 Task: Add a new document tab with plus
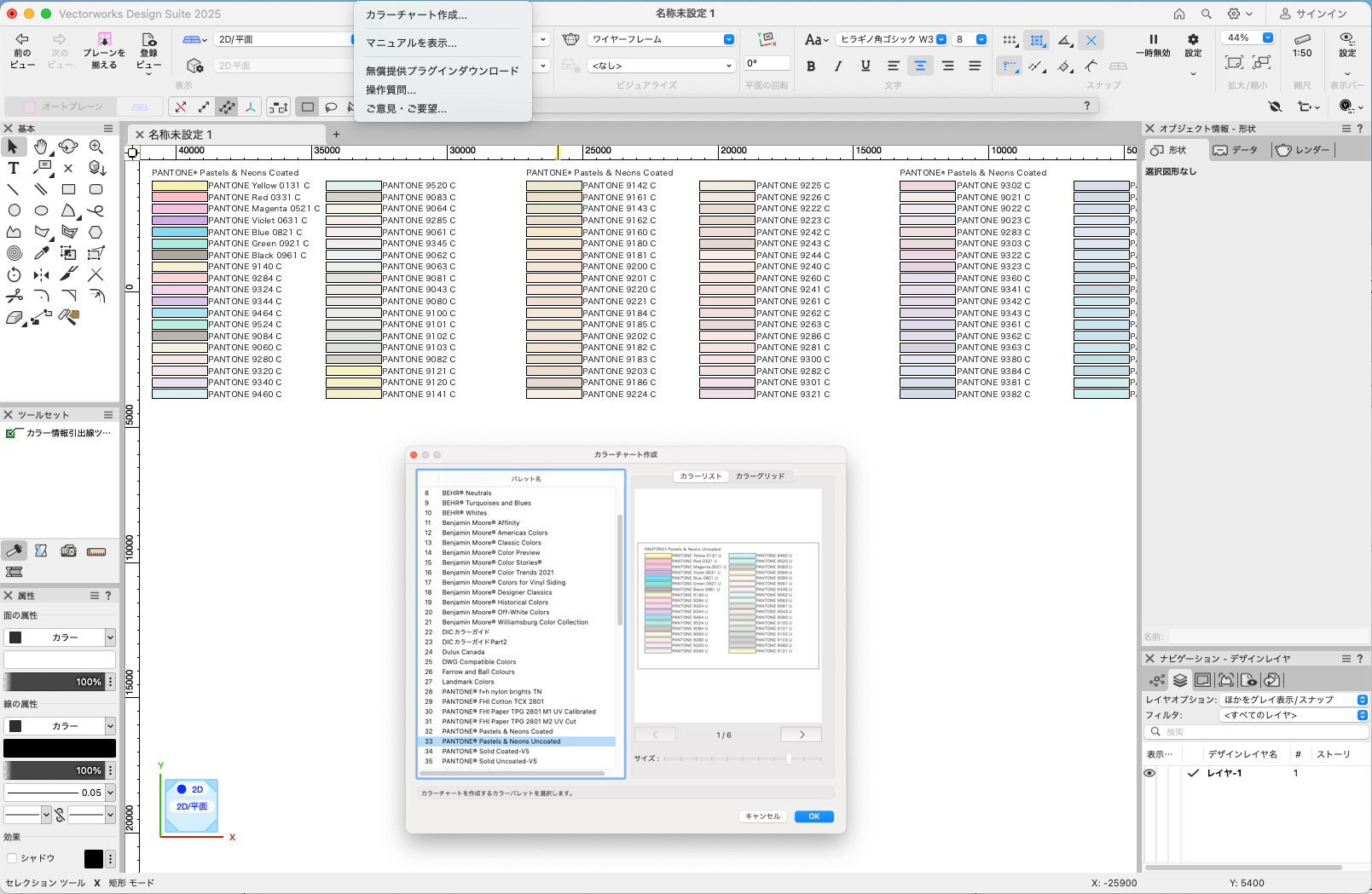(336, 134)
